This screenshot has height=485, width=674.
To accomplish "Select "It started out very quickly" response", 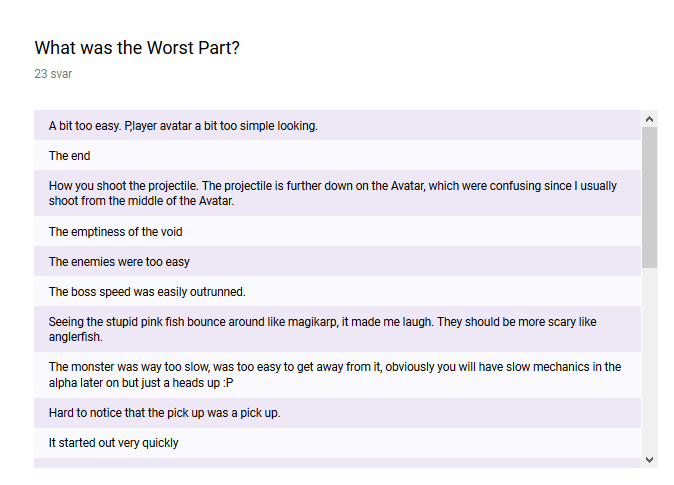I will pos(114,443).
